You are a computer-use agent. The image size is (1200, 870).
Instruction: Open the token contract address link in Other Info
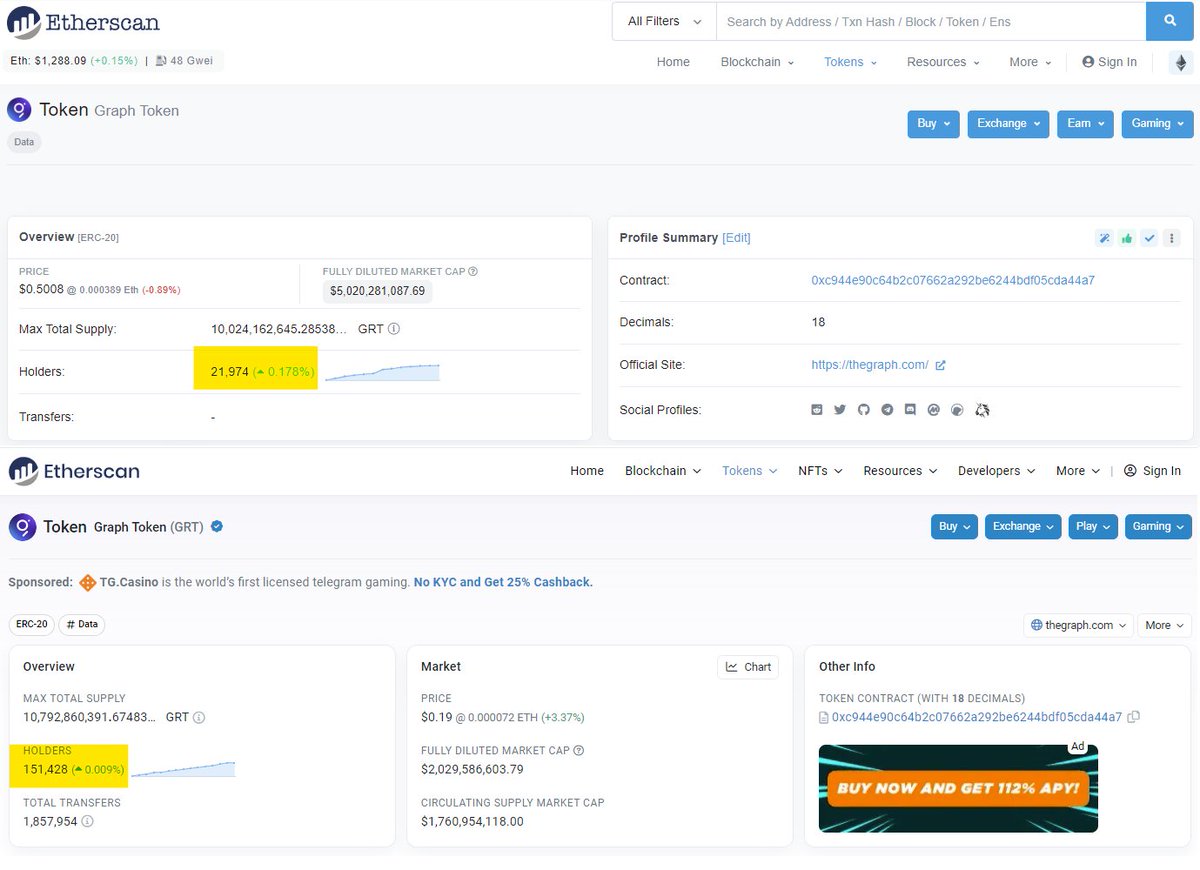click(x=977, y=717)
